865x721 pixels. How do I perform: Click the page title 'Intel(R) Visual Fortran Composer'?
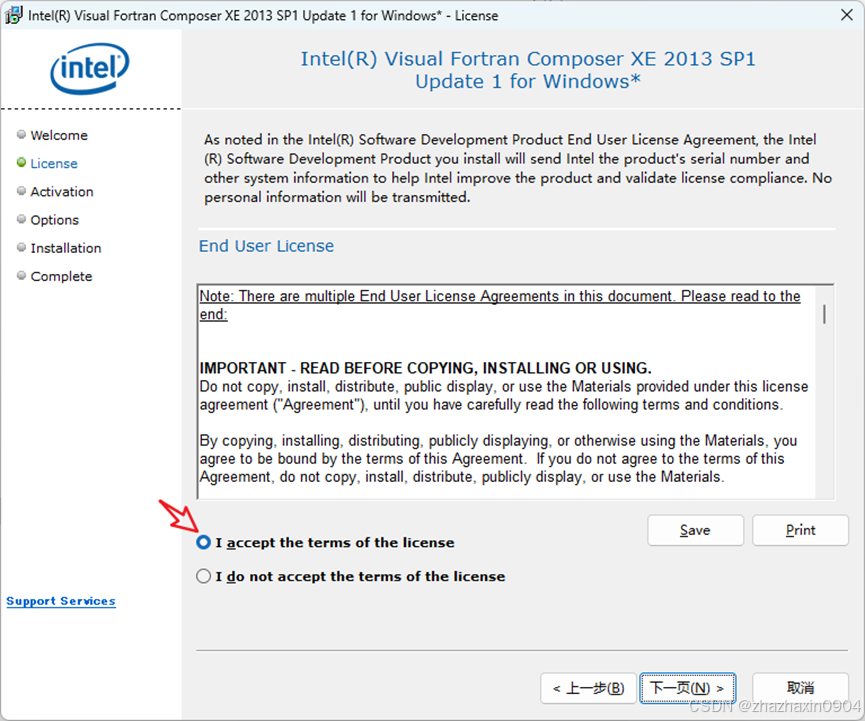click(x=528, y=70)
